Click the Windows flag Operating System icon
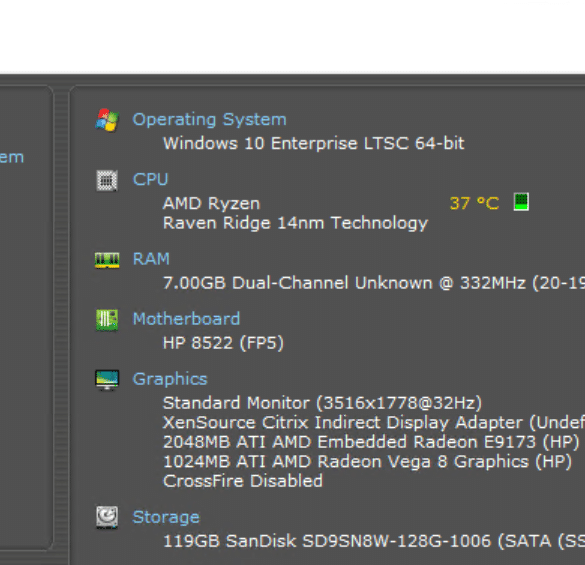The image size is (585, 565). [x=107, y=120]
